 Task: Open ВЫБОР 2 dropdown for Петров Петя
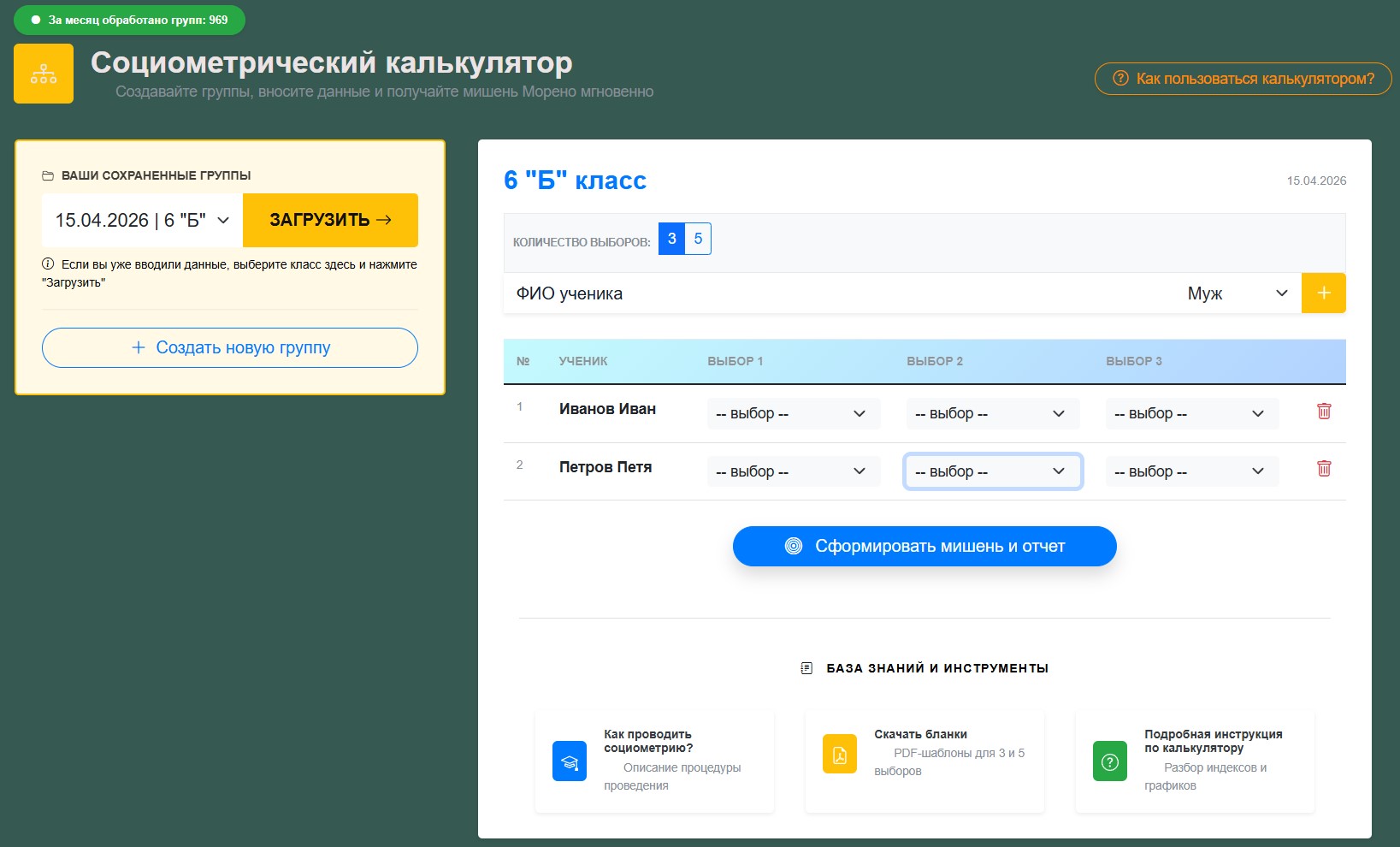[x=992, y=471]
